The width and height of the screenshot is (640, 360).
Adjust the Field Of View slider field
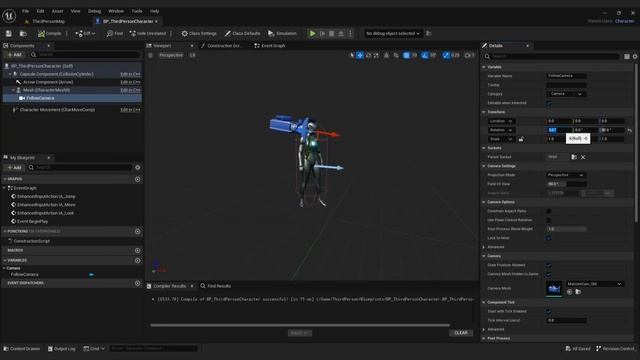567,184
